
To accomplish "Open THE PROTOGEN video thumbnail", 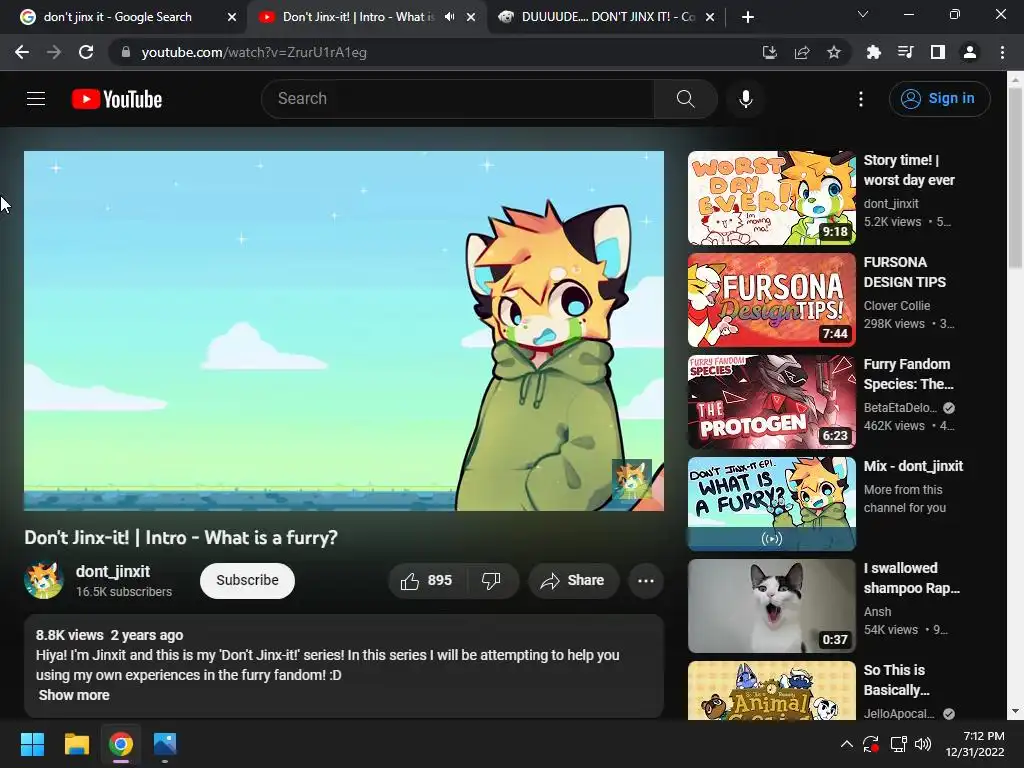I will (771, 402).
